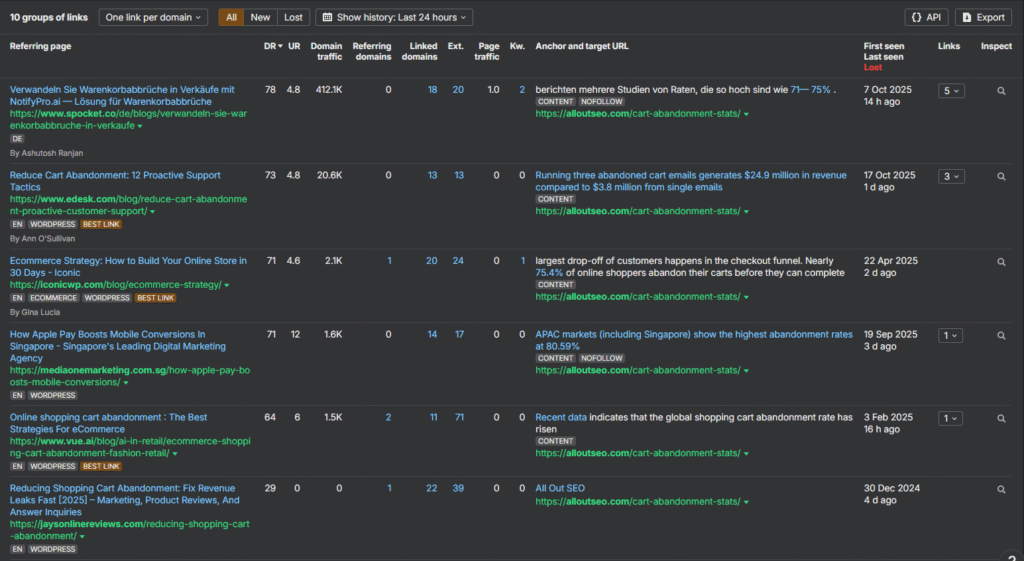This screenshot has width=1024, height=561.
Task: Inspect the vue.ai backlink row
Action: point(1001,419)
